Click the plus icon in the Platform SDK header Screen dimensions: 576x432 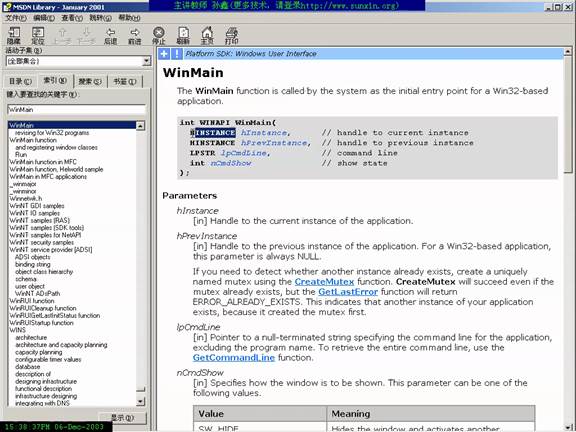point(164,54)
